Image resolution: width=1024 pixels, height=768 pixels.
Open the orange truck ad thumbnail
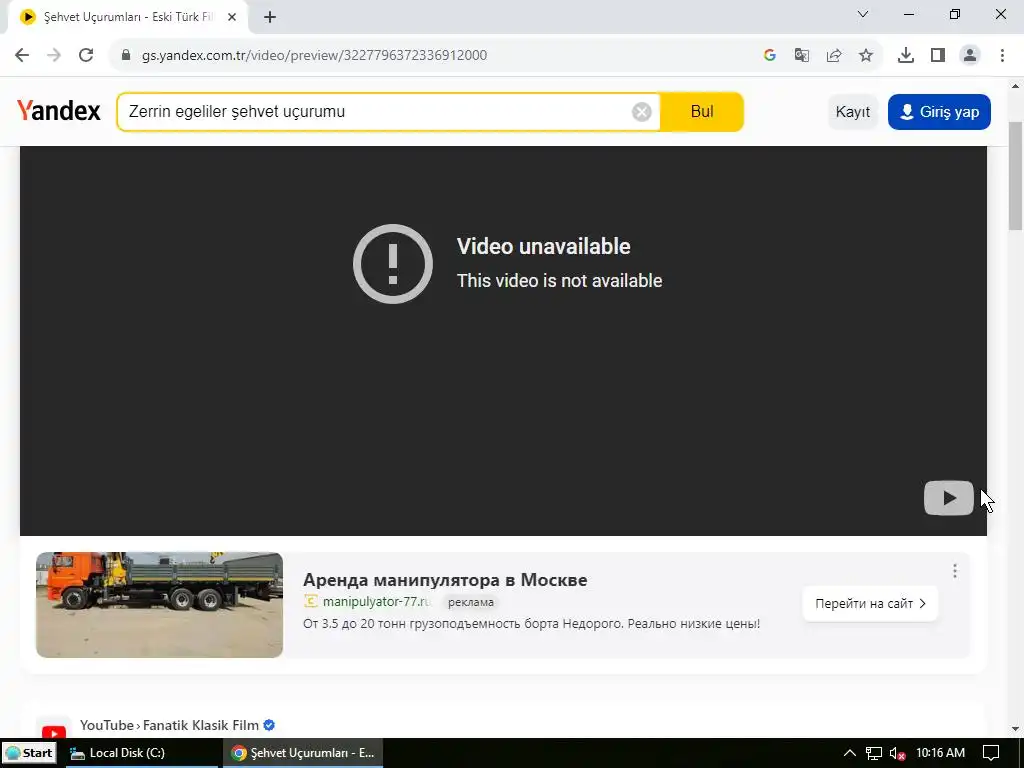pos(159,605)
